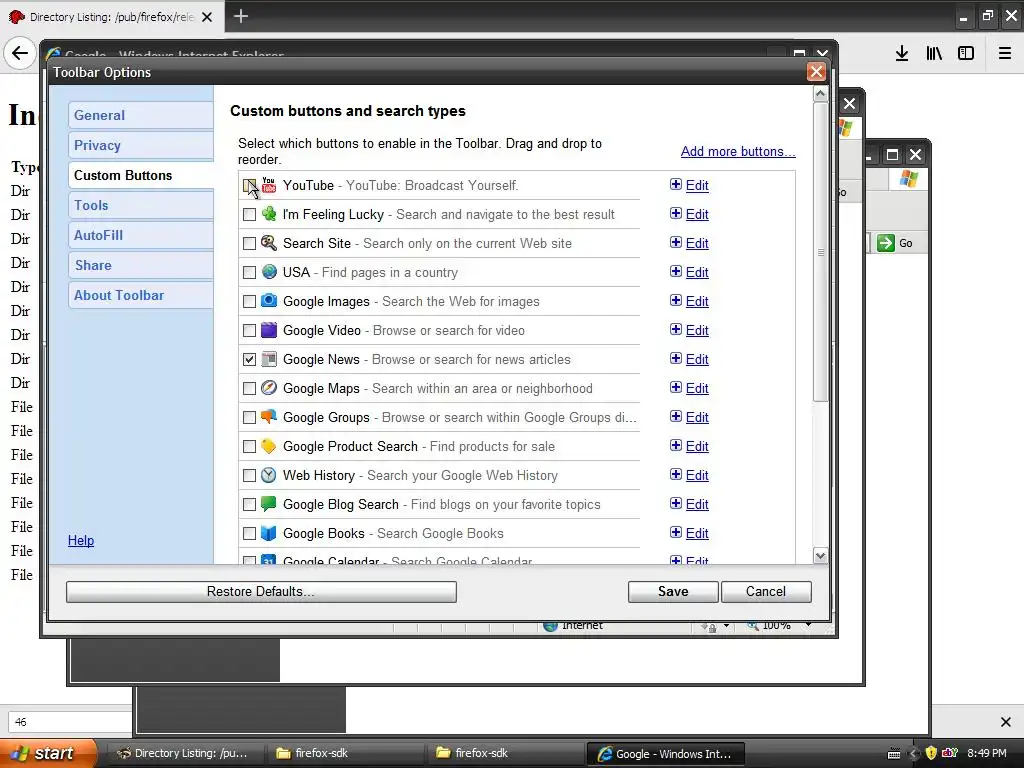Open the Add more buttons link
1024x768 pixels.
(738, 152)
